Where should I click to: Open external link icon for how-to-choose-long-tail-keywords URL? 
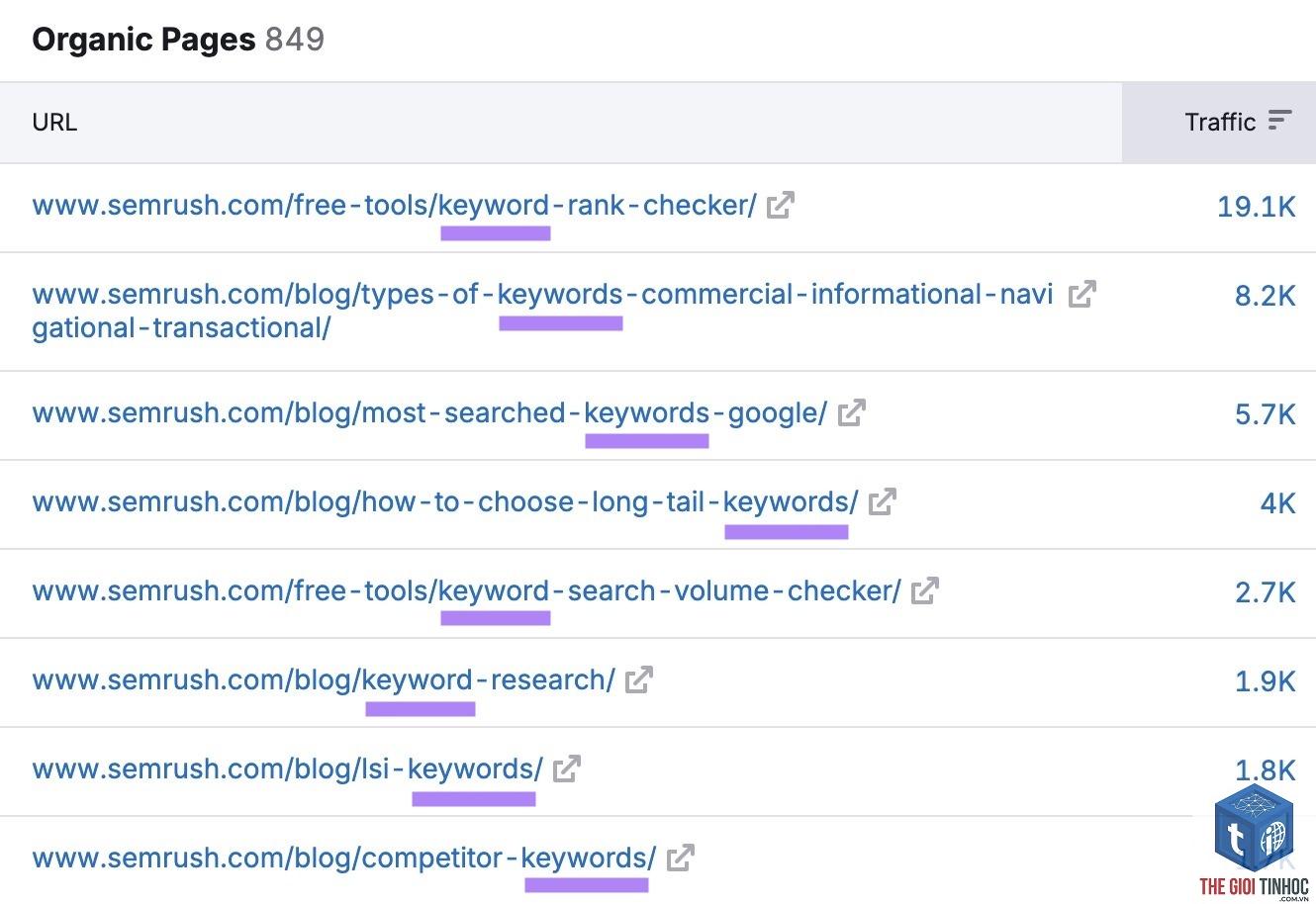click(883, 501)
